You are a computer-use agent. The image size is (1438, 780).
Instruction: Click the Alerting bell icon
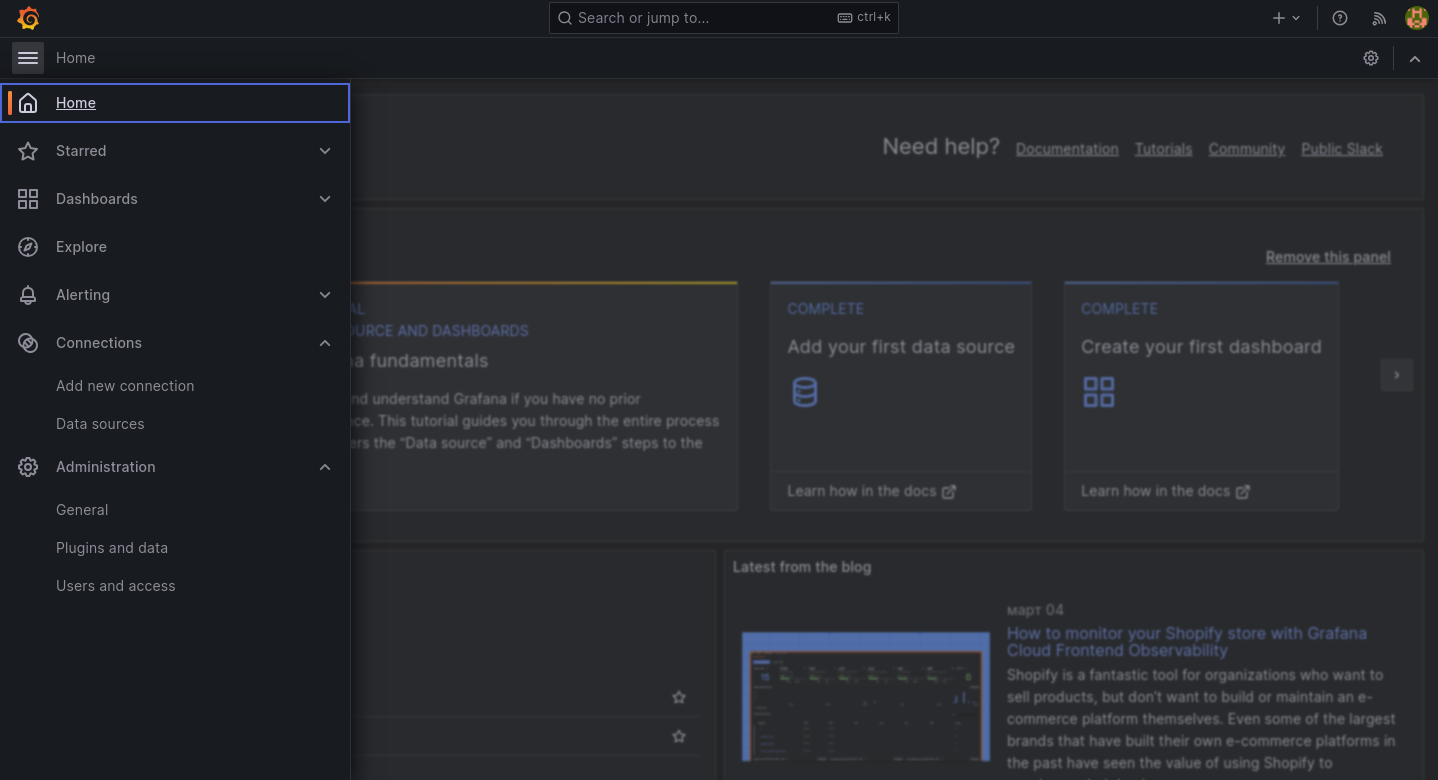point(28,295)
